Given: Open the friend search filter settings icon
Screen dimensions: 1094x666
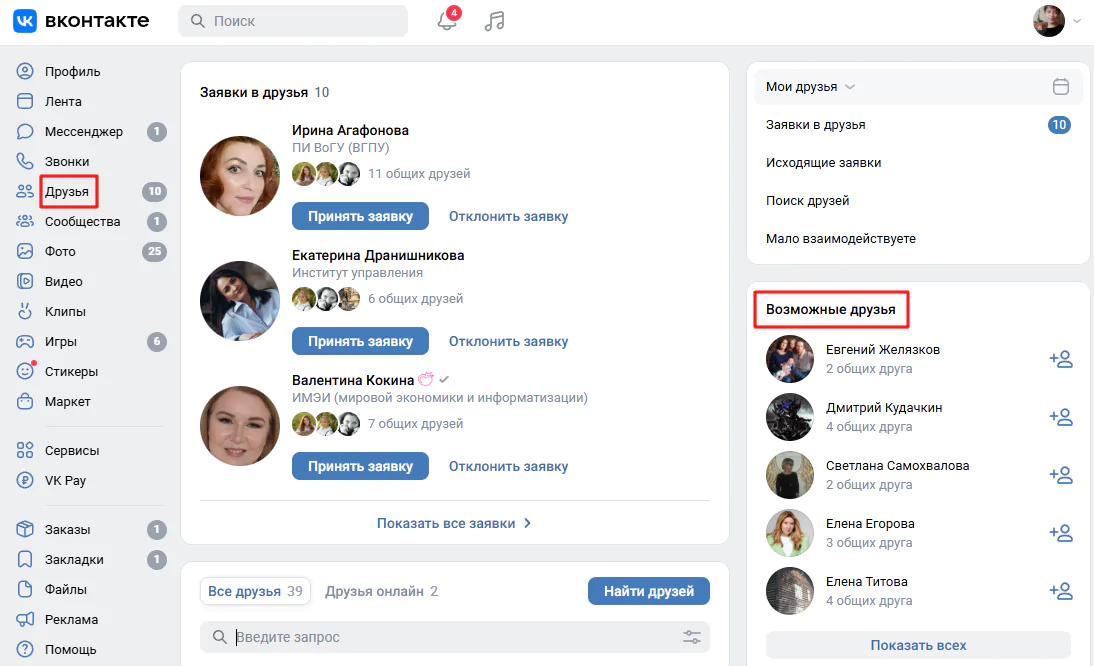Looking at the screenshot, I should (x=691, y=637).
